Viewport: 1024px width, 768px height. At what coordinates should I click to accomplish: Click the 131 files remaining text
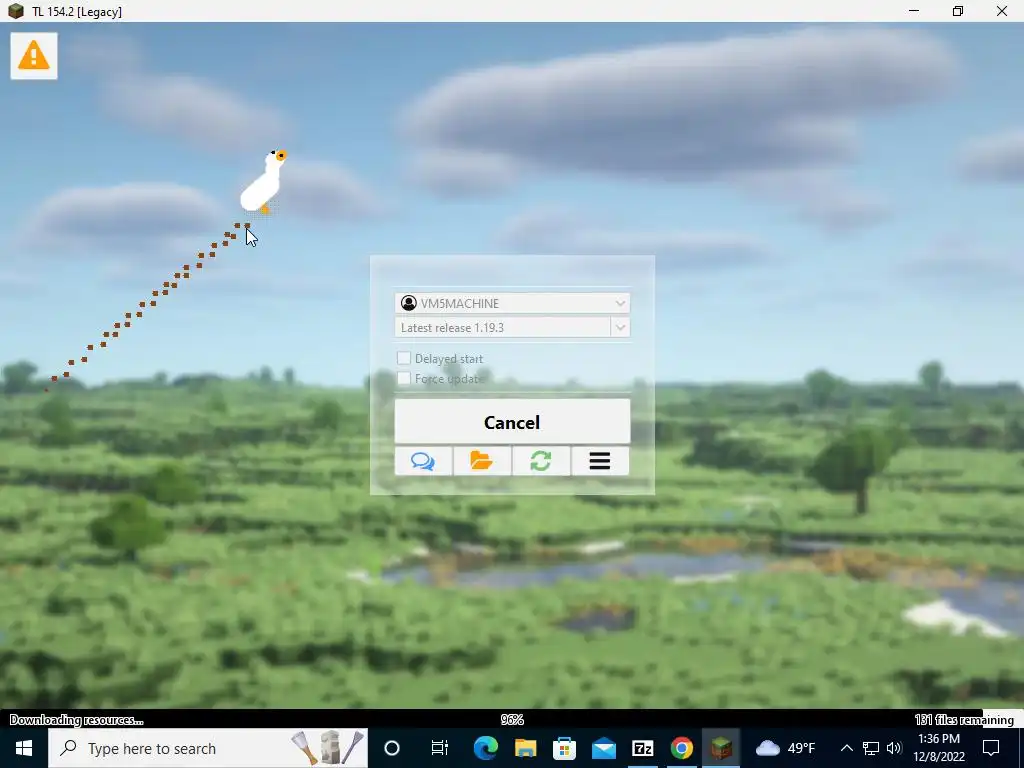click(x=965, y=720)
